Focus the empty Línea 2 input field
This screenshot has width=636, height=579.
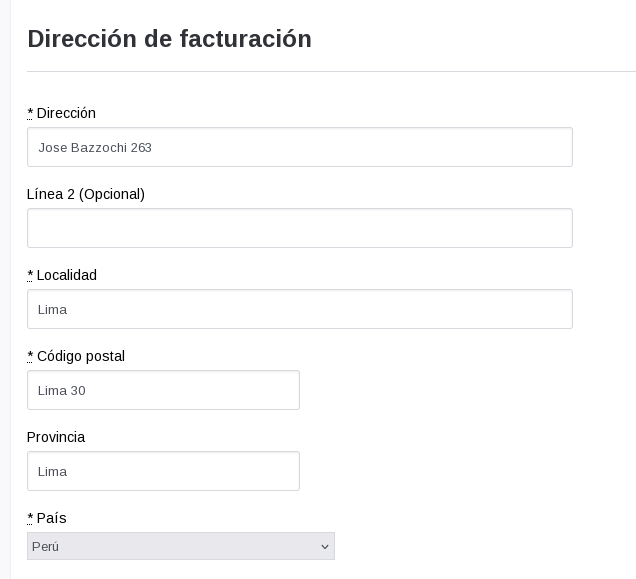point(299,228)
